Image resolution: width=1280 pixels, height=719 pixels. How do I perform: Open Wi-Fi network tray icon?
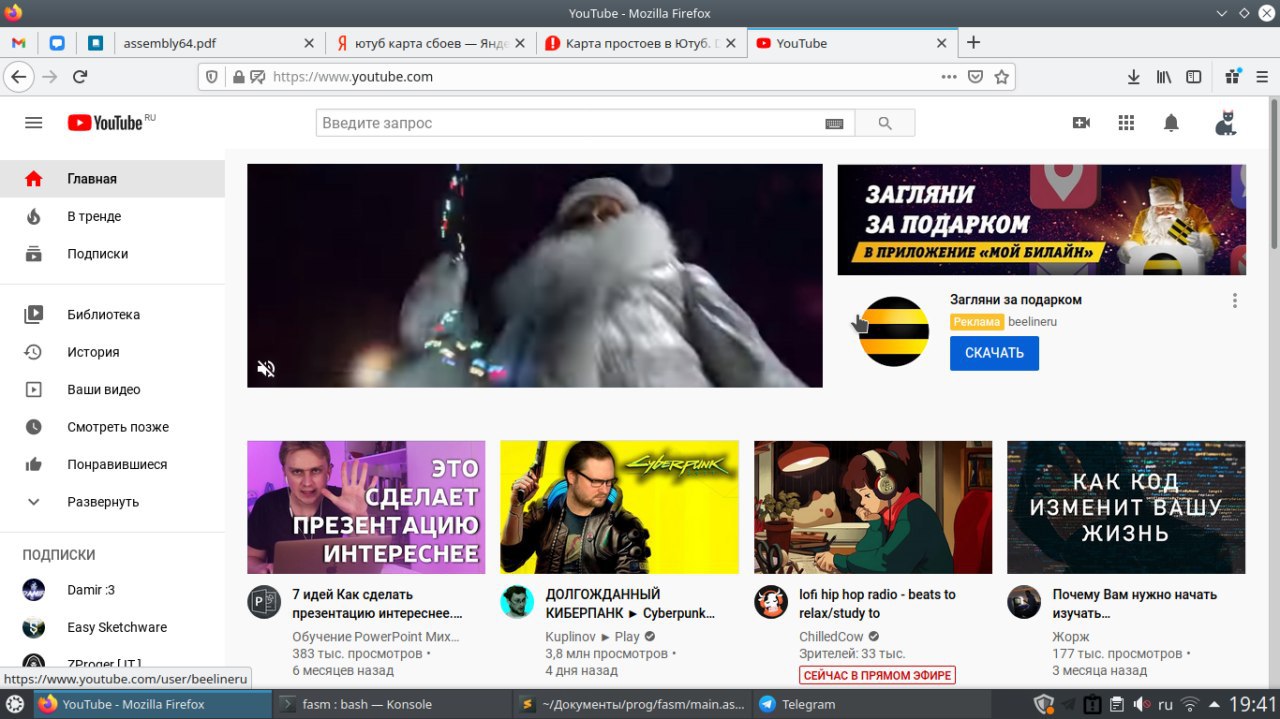1190,704
